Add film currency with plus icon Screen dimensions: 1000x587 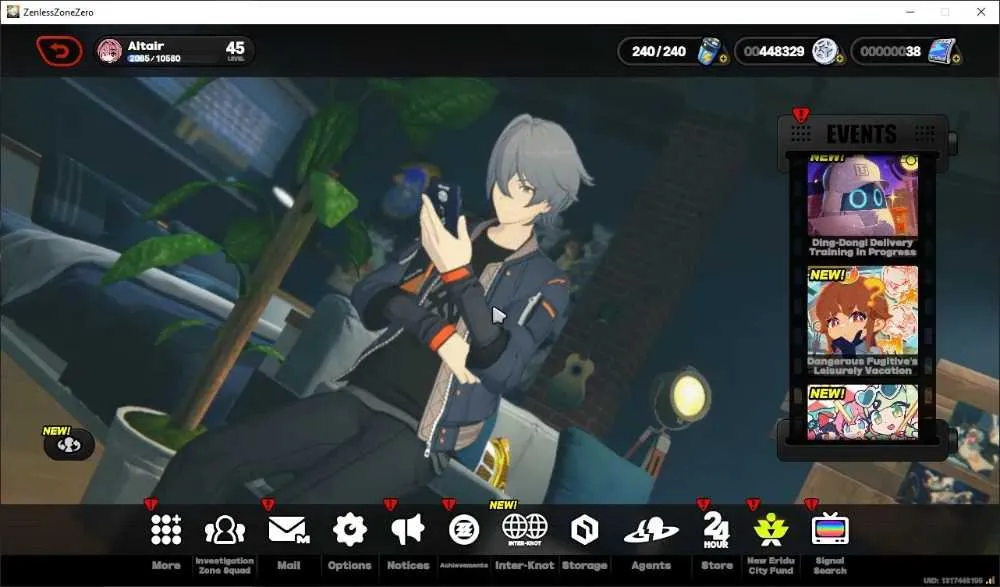956,59
